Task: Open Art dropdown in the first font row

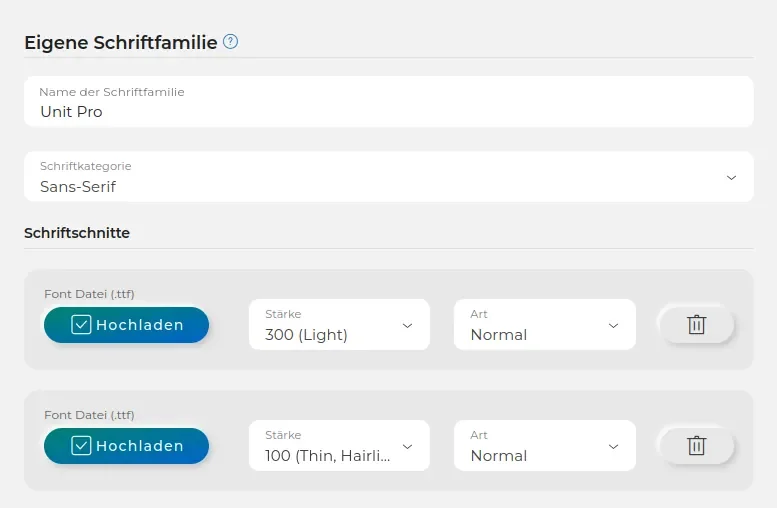Action: (545, 325)
